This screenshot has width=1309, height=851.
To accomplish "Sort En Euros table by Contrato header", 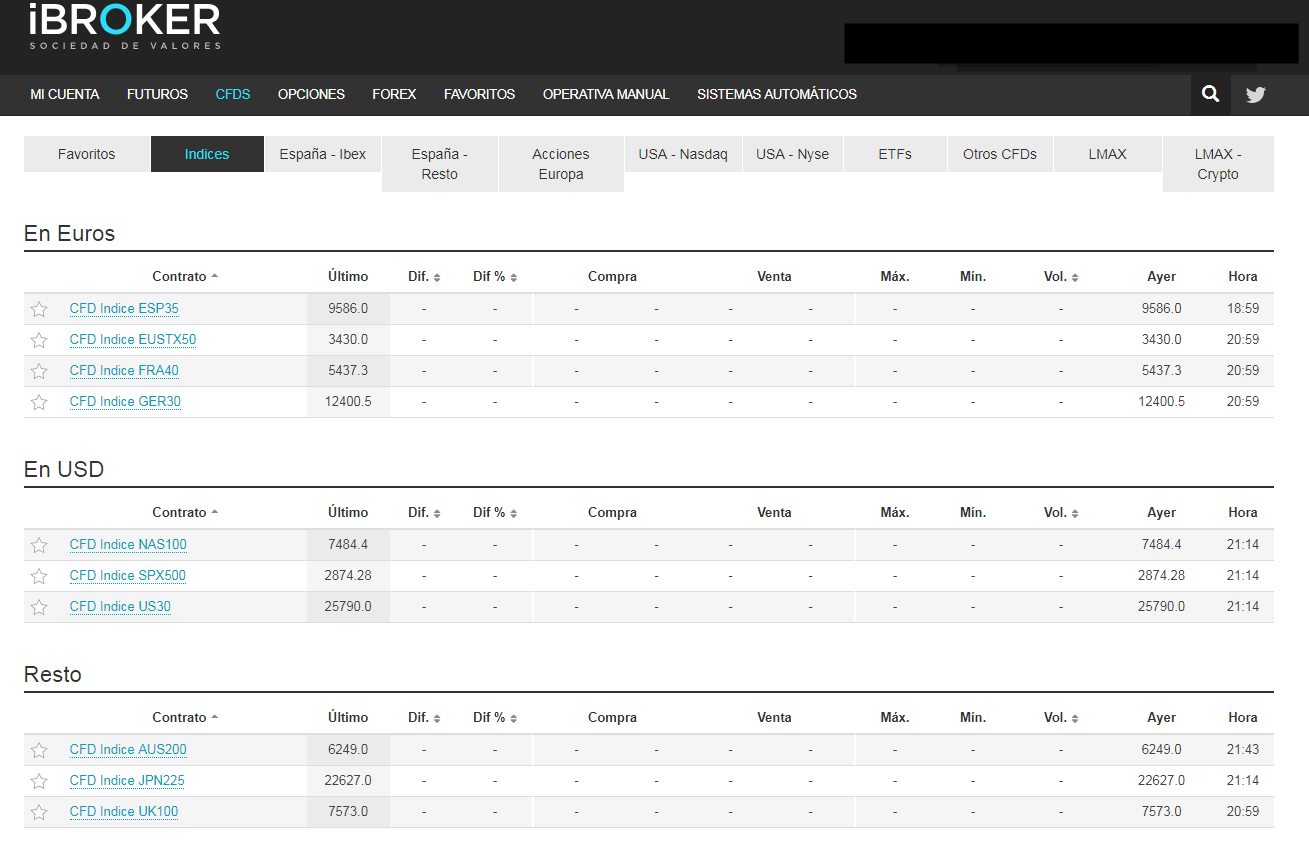I will tap(185, 277).
